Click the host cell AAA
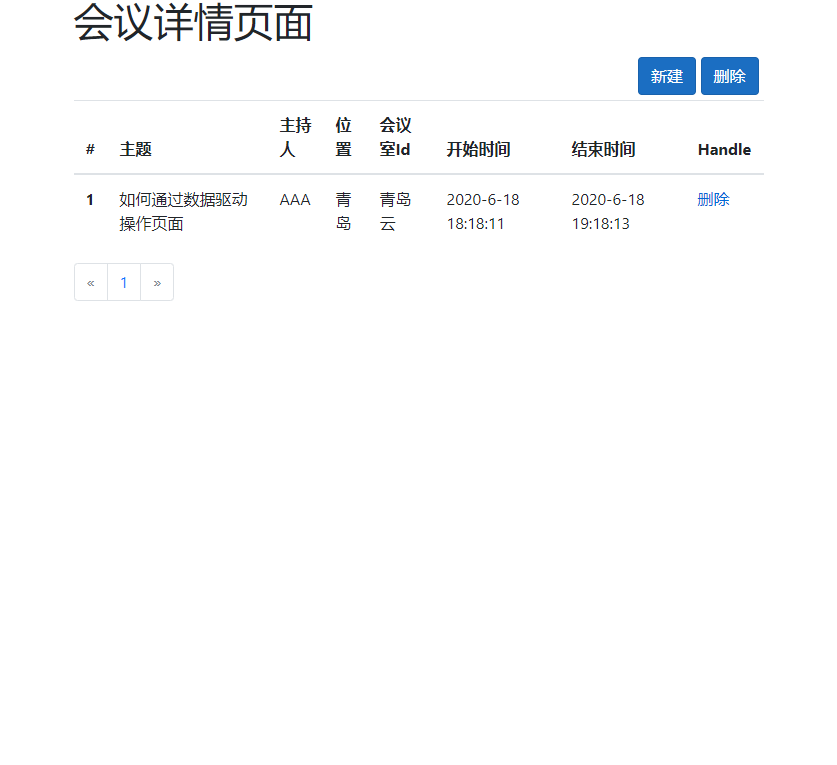 pyautogui.click(x=295, y=200)
